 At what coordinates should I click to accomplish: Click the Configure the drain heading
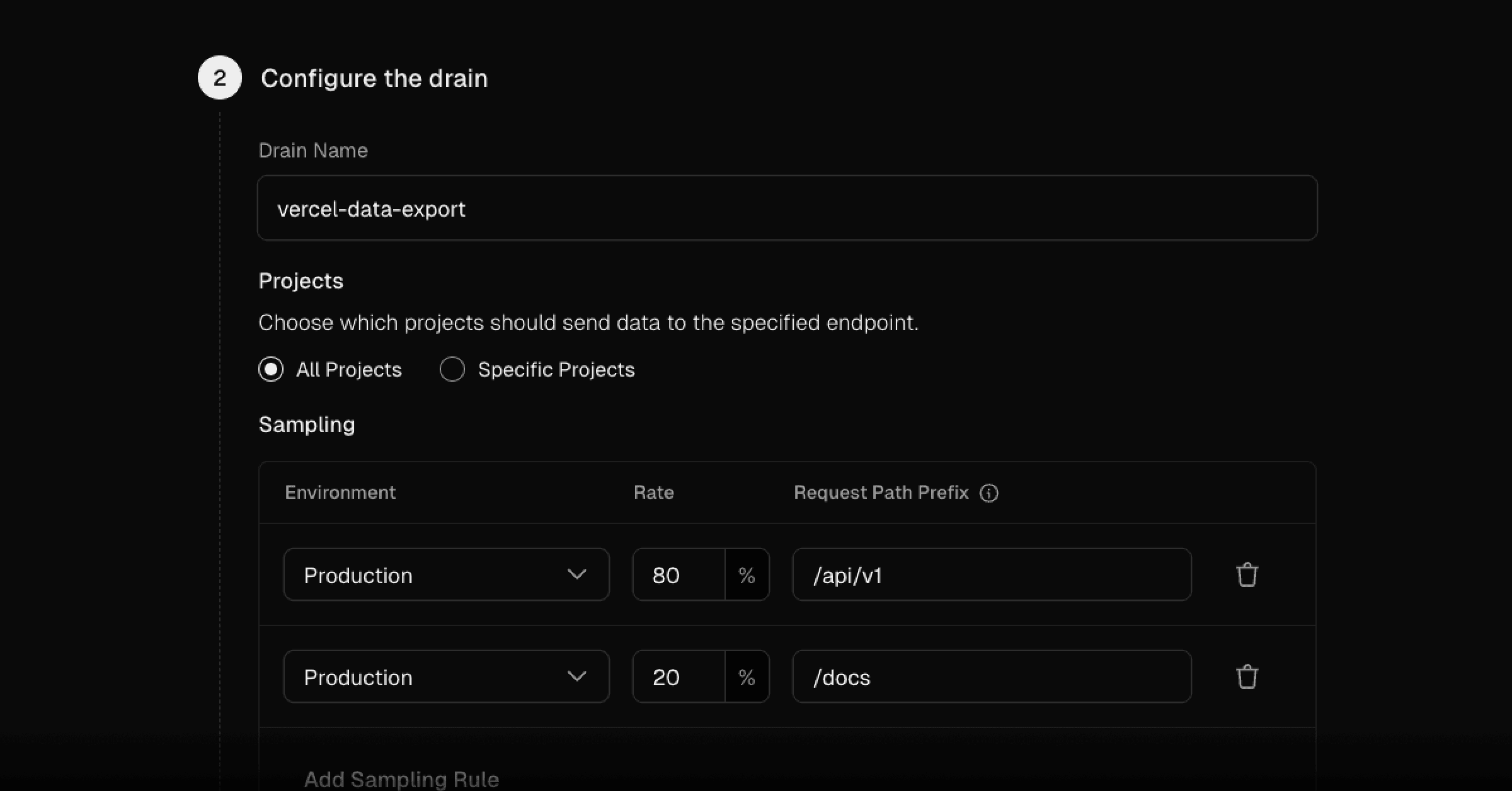(375, 77)
